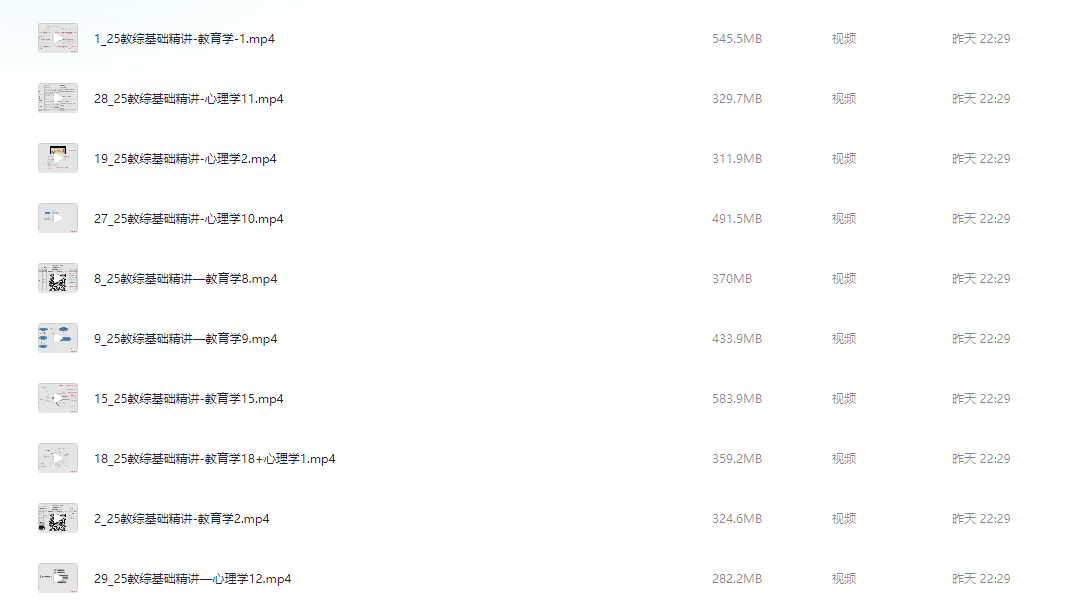Viewport: 1066px width, 606px height.
Task: Select file name 9_25教综基础精讲—教育学9.mp4
Action: (x=186, y=339)
